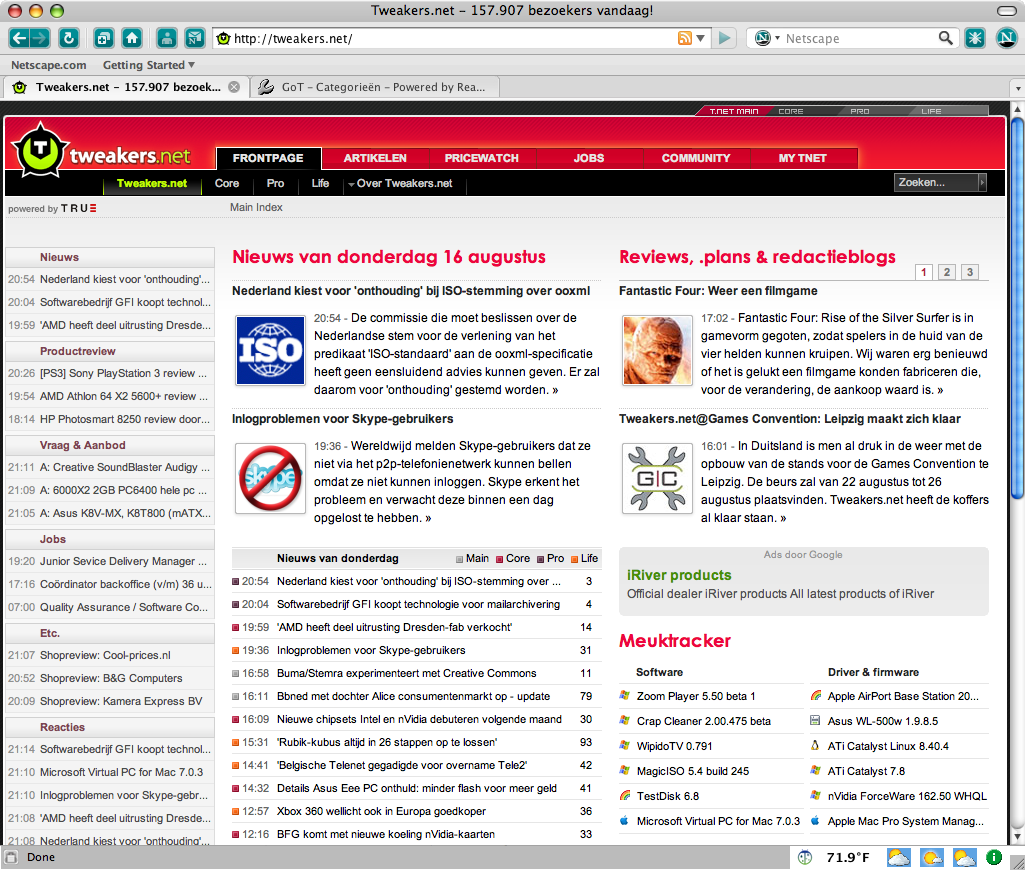
Task: Click the Linux icon beside ATi Catalyst Linux 8.40.4
Action: (x=815, y=745)
